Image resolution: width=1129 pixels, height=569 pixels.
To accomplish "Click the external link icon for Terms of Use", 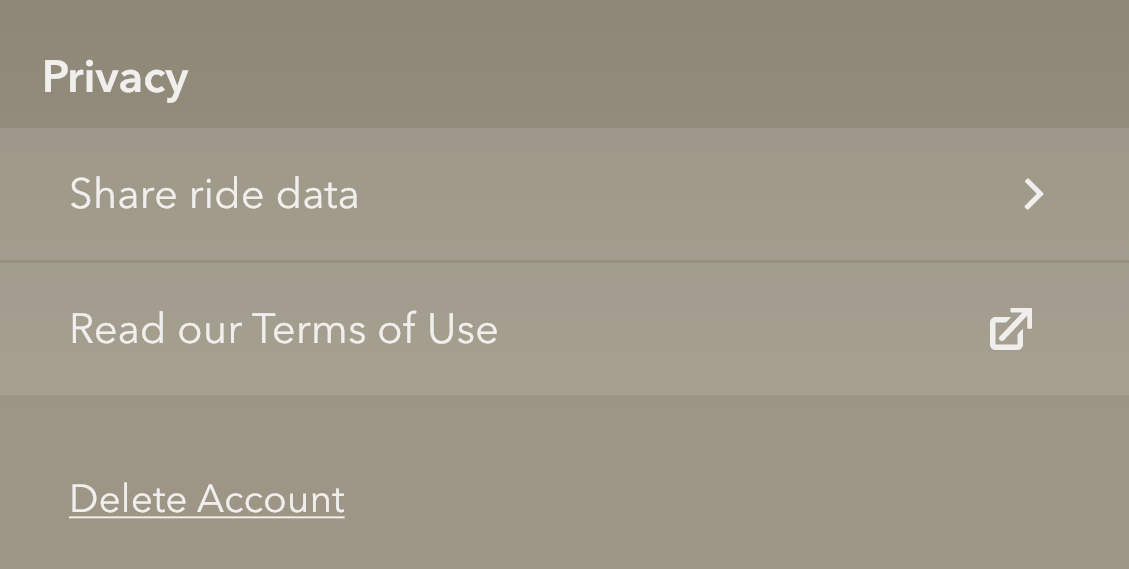I will [x=1010, y=330].
